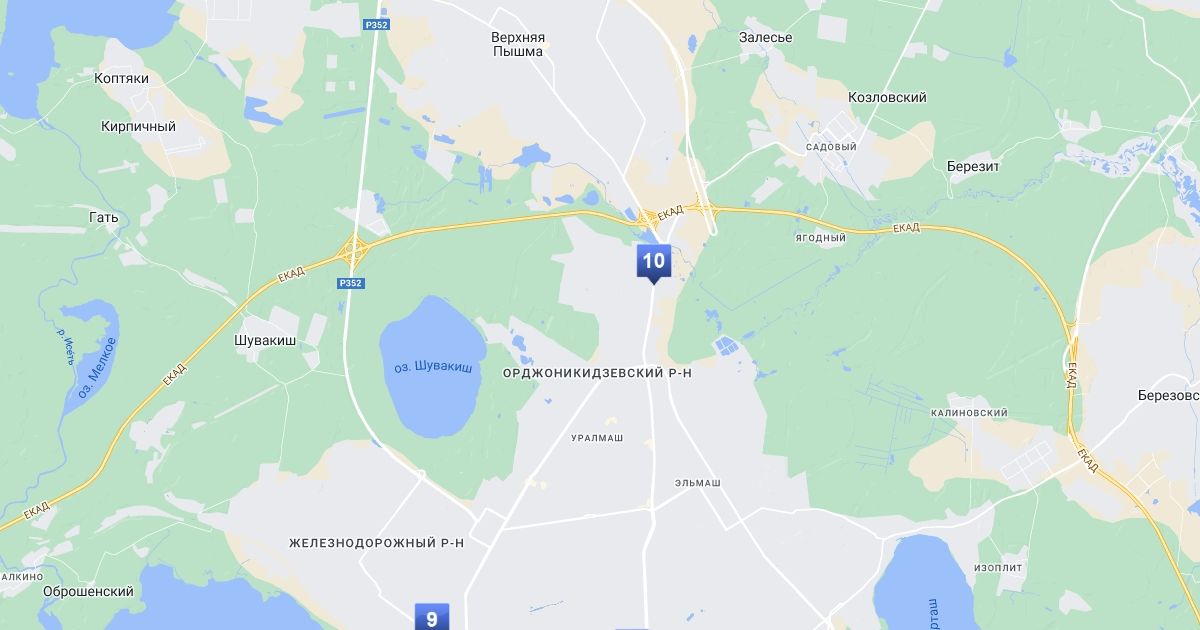Select the Залесье place label
The image size is (1200, 630).
pos(766,37)
